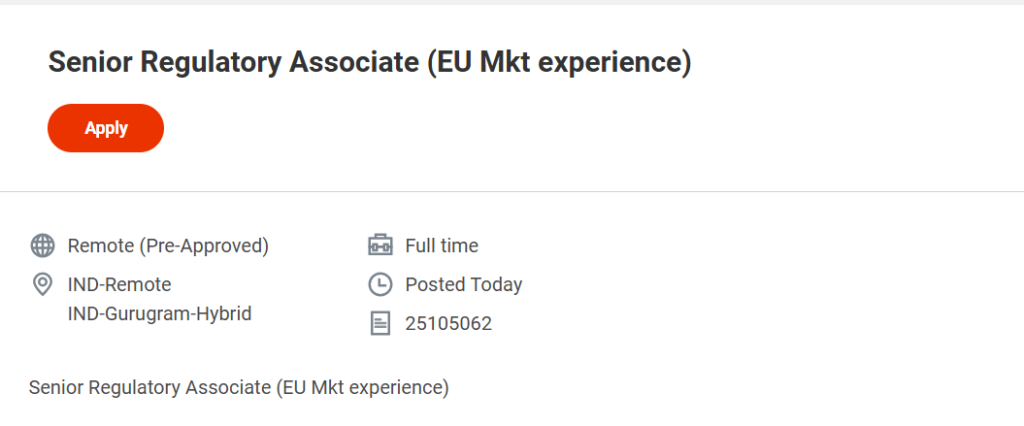Screen dimensions: 1024x426
Task: Click the clock posted-date icon
Action: click(x=380, y=285)
